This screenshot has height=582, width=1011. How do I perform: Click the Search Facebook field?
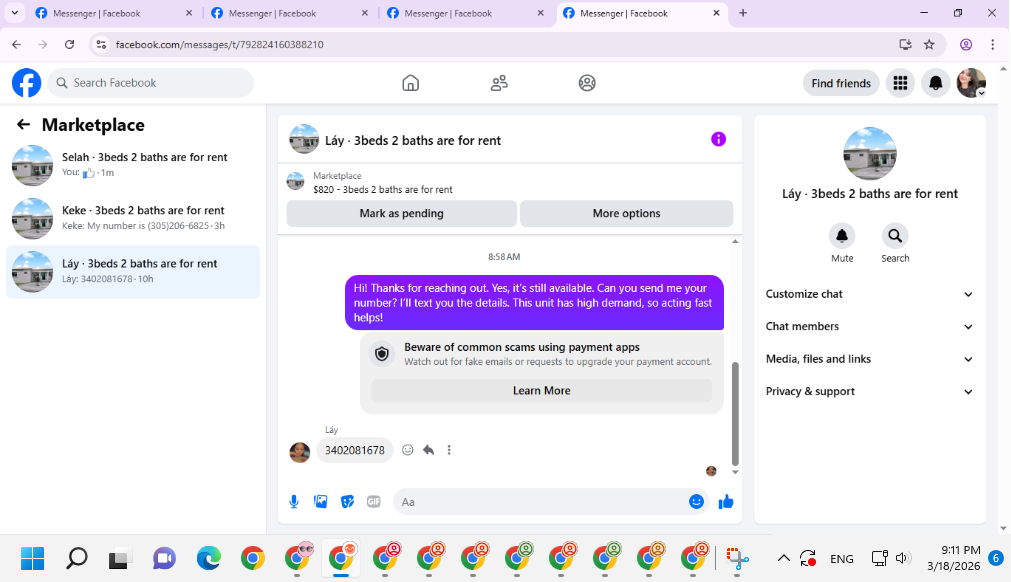[151, 83]
